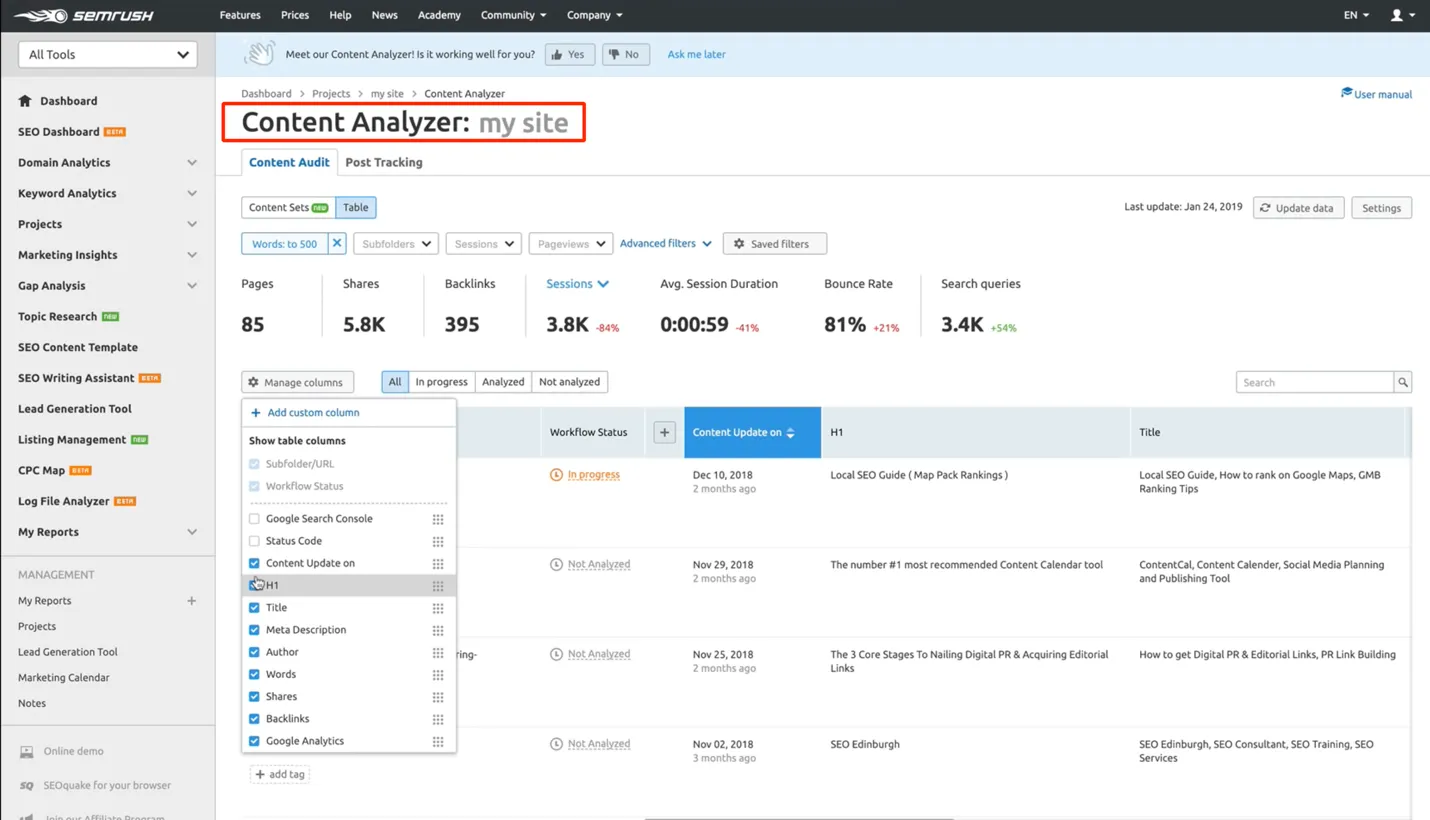Click the Online demo icon
Screen dimensions: 1430x820
27,751
